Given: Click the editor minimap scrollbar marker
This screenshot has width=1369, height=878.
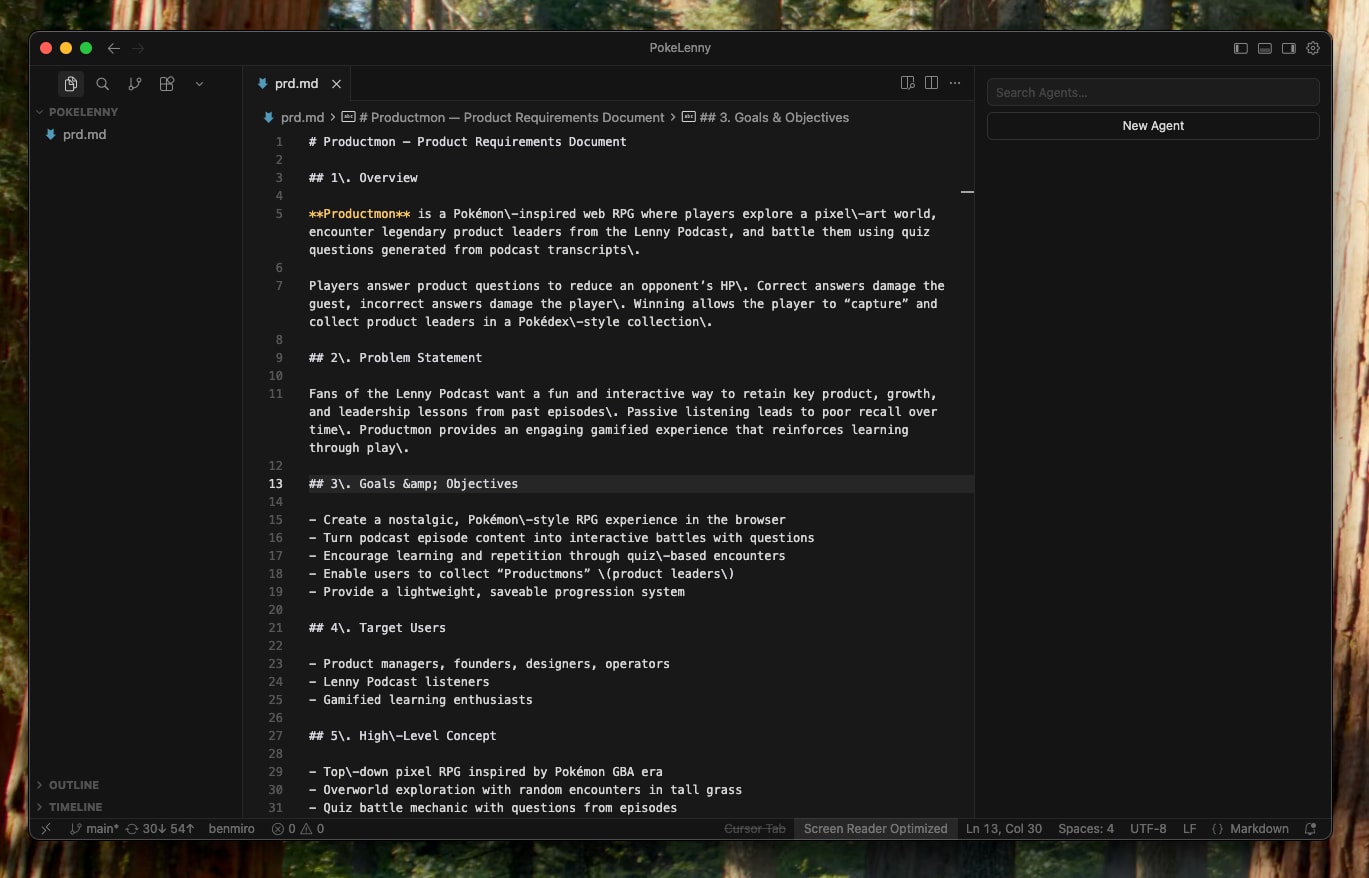Looking at the screenshot, I should click(x=967, y=191).
